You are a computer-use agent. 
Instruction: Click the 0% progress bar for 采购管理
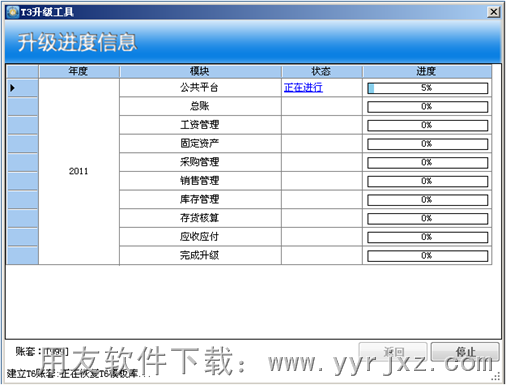pyautogui.click(x=427, y=163)
